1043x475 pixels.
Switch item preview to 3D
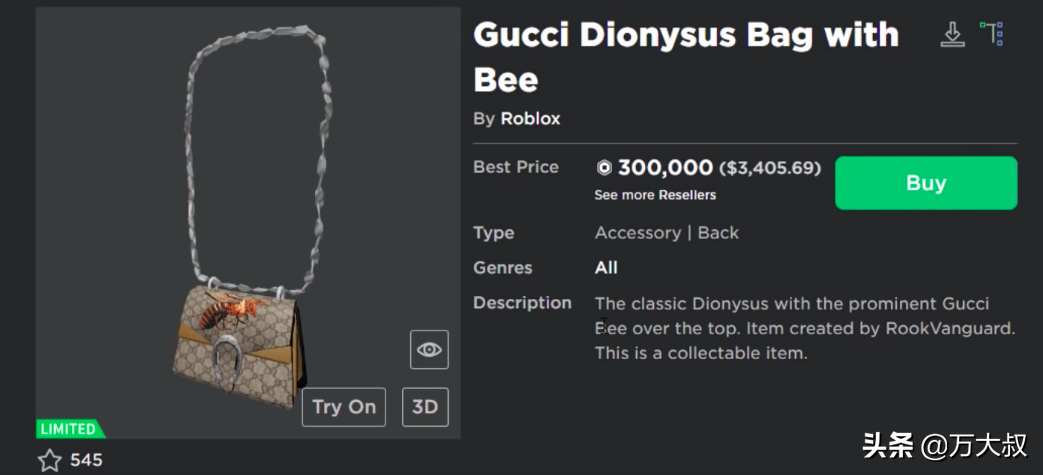(425, 407)
